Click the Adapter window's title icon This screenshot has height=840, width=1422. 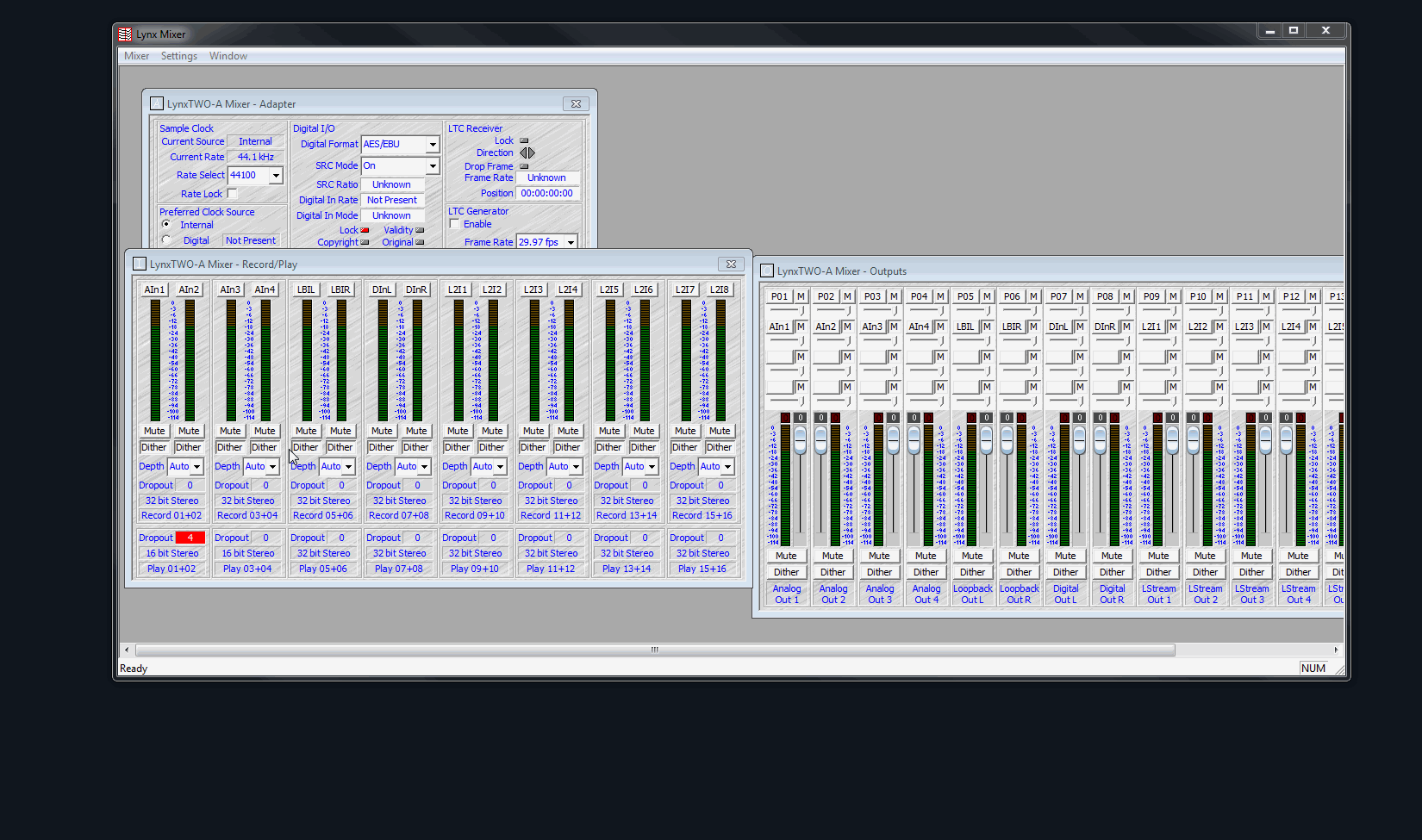[x=157, y=103]
